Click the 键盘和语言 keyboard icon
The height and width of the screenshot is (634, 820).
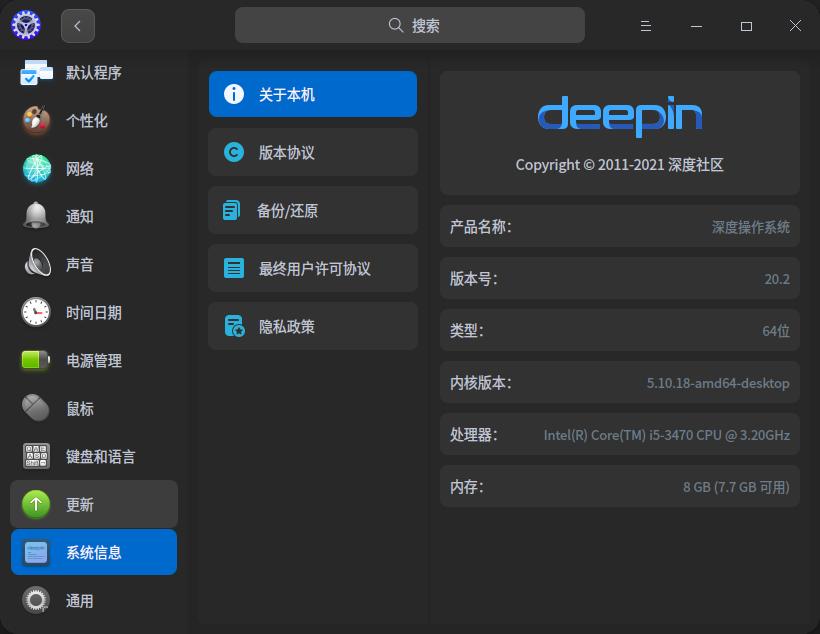point(36,456)
